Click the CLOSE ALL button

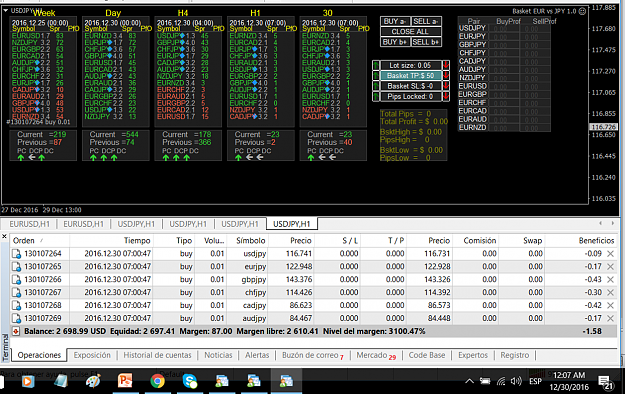411,32
